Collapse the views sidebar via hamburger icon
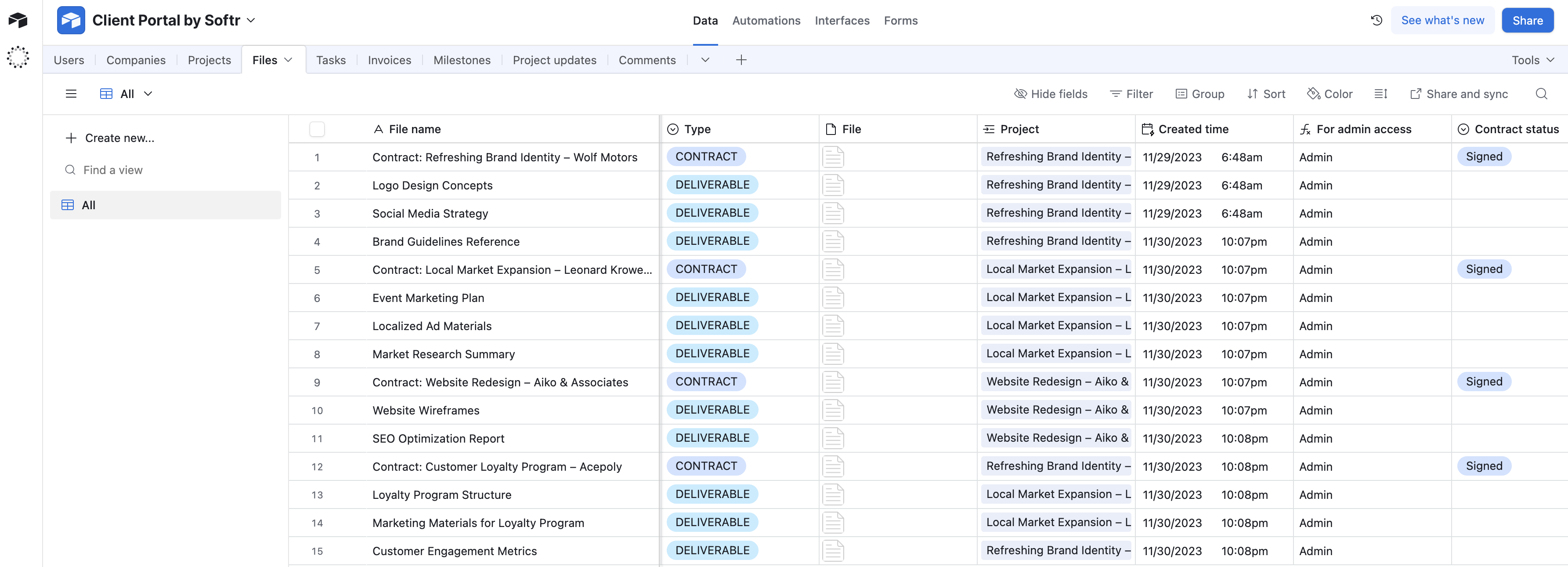The width and height of the screenshot is (1568, 567). pyautogui.click(x=71, y=94)
